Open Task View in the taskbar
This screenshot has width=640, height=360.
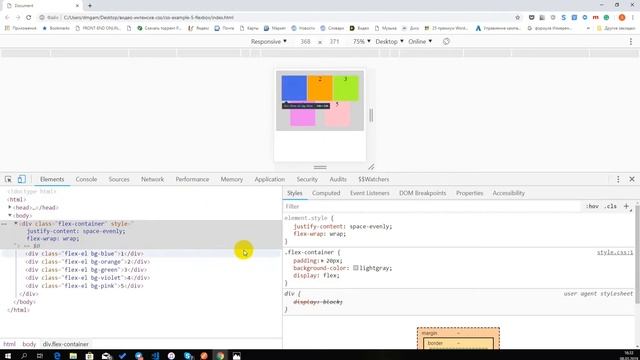click(40, 356)
